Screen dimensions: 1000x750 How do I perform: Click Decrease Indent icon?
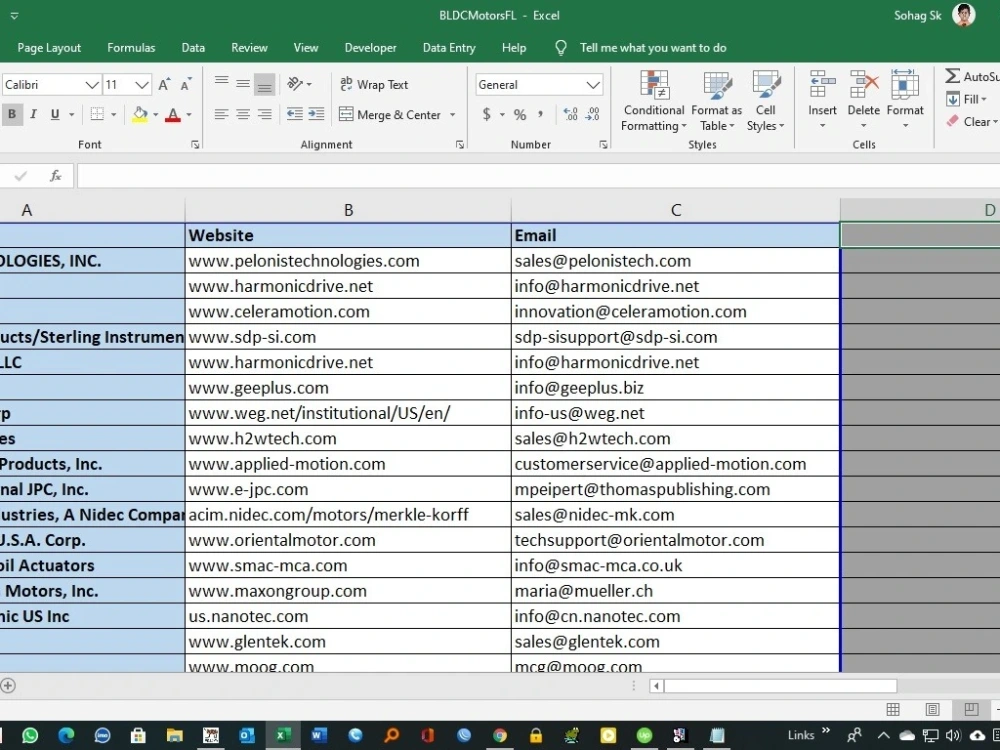pyautogui.click(x=294, y=114)
